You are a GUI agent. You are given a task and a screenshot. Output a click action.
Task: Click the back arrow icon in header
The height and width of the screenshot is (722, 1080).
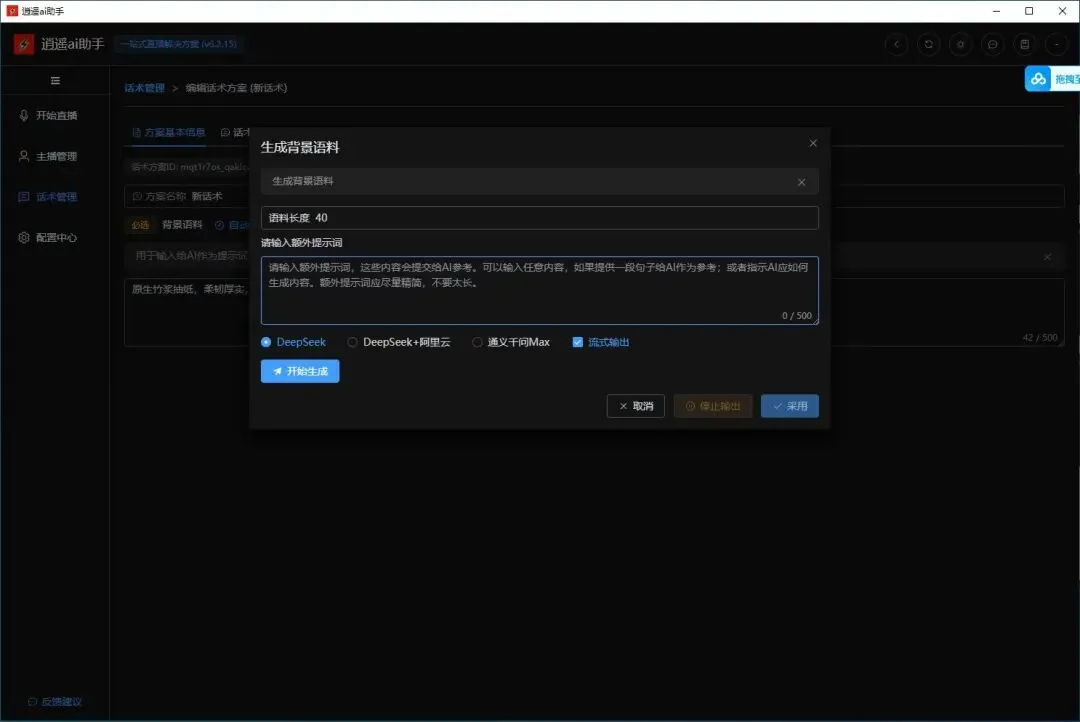(896, 44)
